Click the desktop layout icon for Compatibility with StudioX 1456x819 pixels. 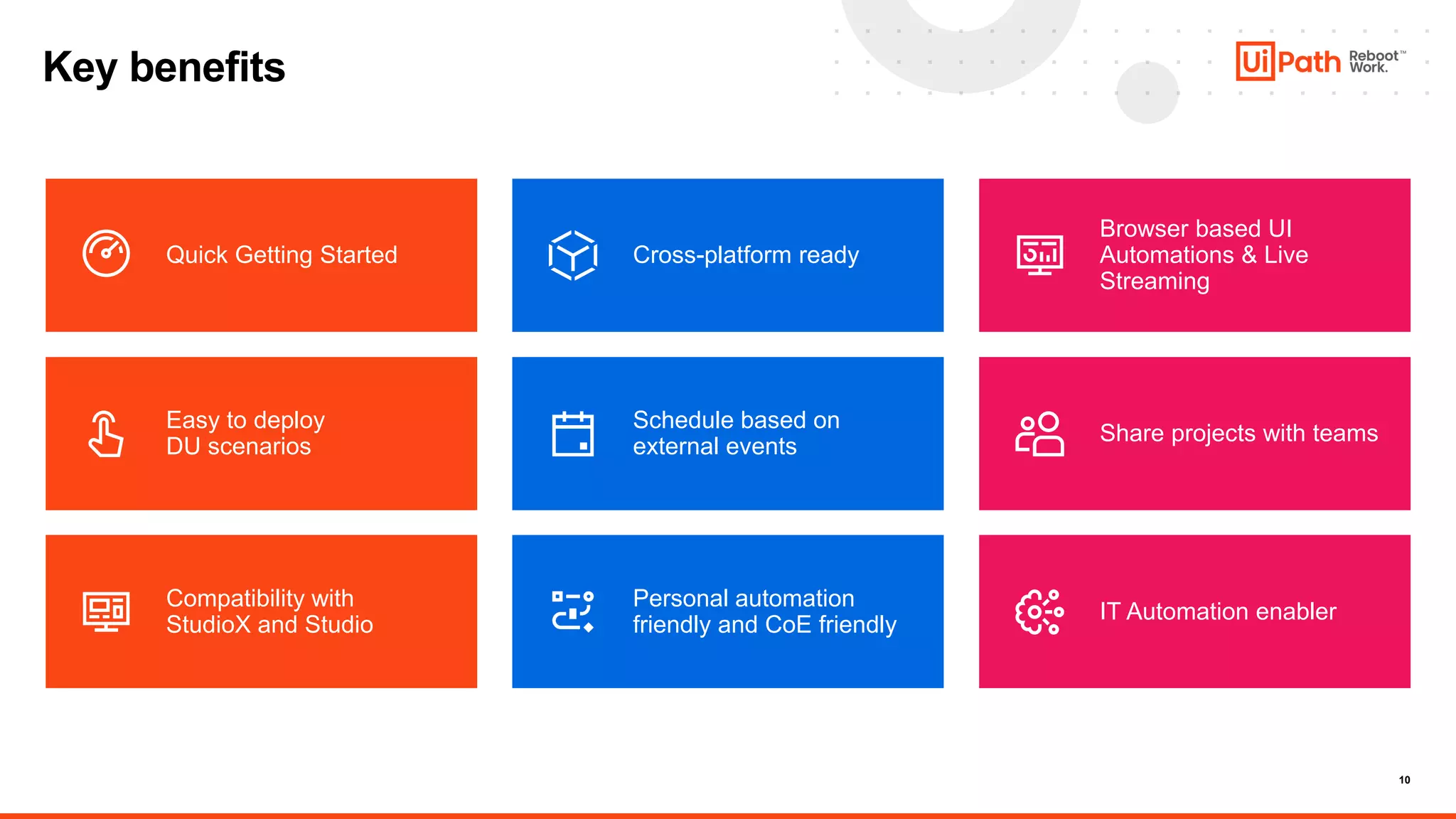coord(106,611)
